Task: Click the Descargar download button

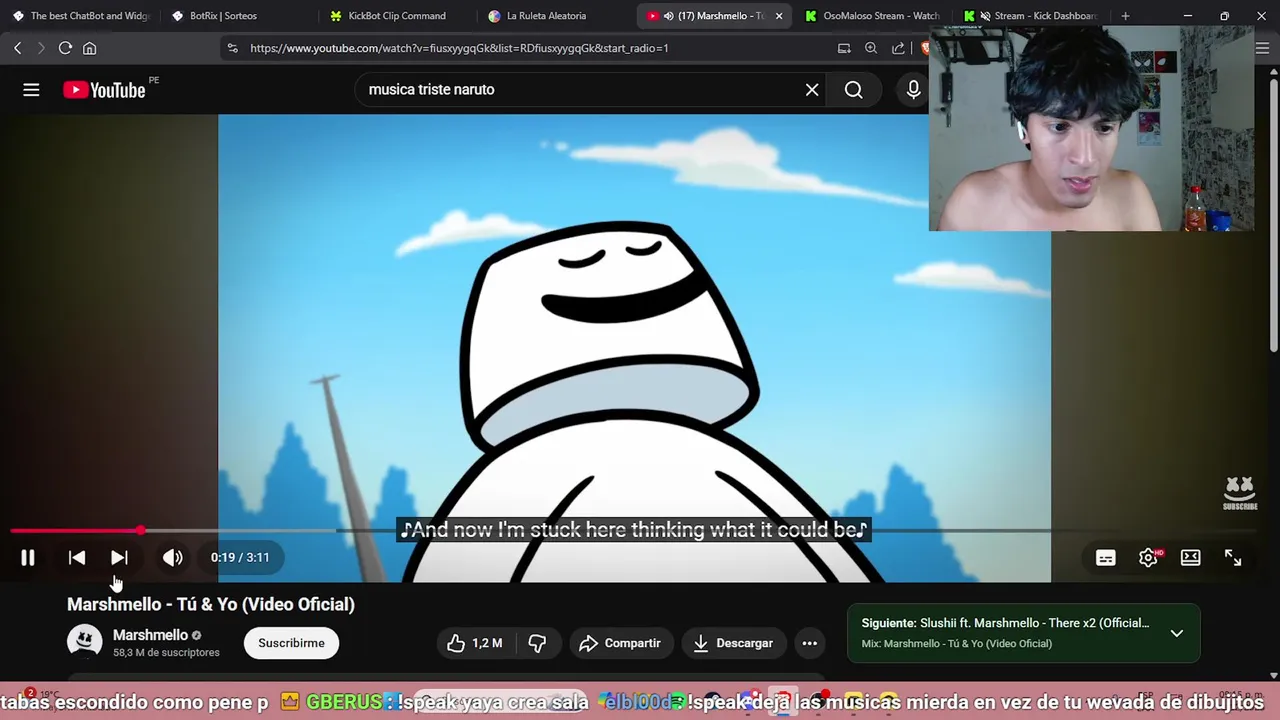Action: (x=733, y=643)
